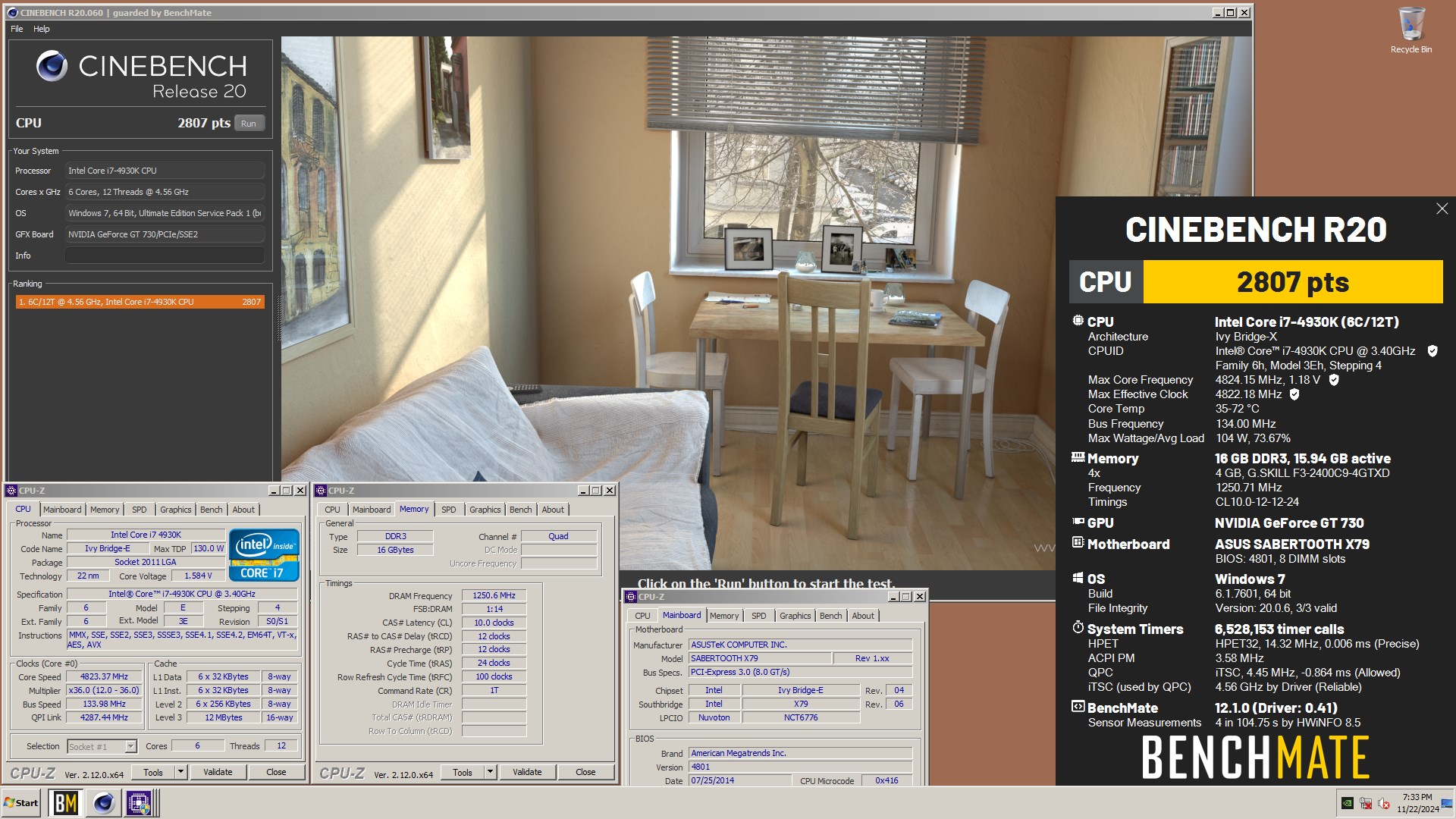Open the disconnected network tray icon
Image resolution: width=1456 pixels, height=819 pixels.
point(1366,803)
